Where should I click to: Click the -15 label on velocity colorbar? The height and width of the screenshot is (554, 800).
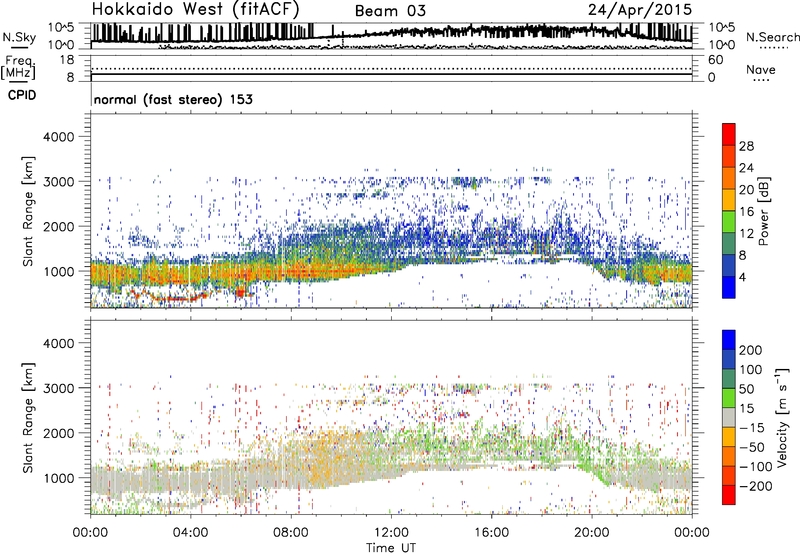click(x=751, y=428)
